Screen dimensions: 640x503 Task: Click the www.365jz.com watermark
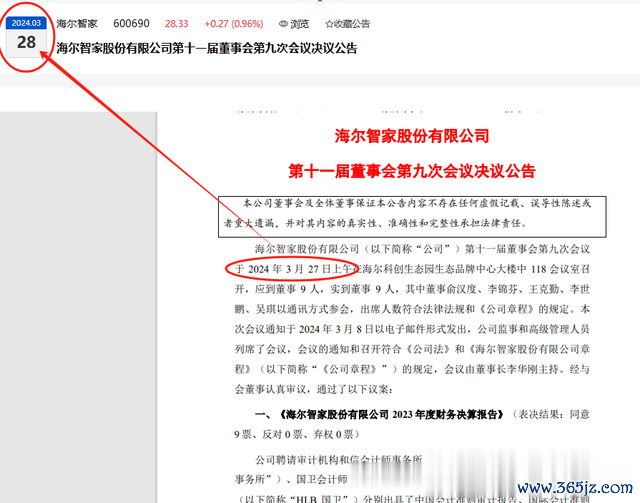pos(574,485)
